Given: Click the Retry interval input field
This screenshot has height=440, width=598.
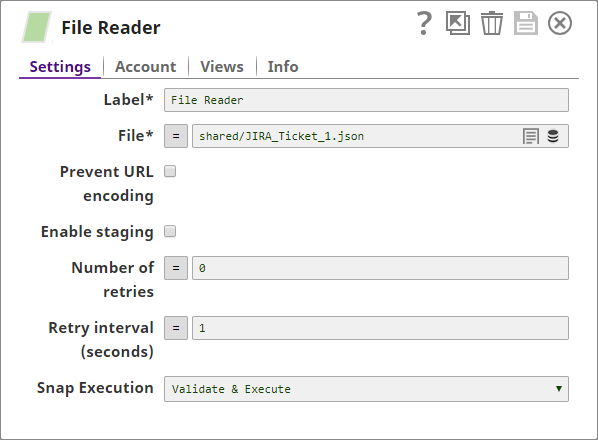Looking at the screenshot, I should coord(380,328).
